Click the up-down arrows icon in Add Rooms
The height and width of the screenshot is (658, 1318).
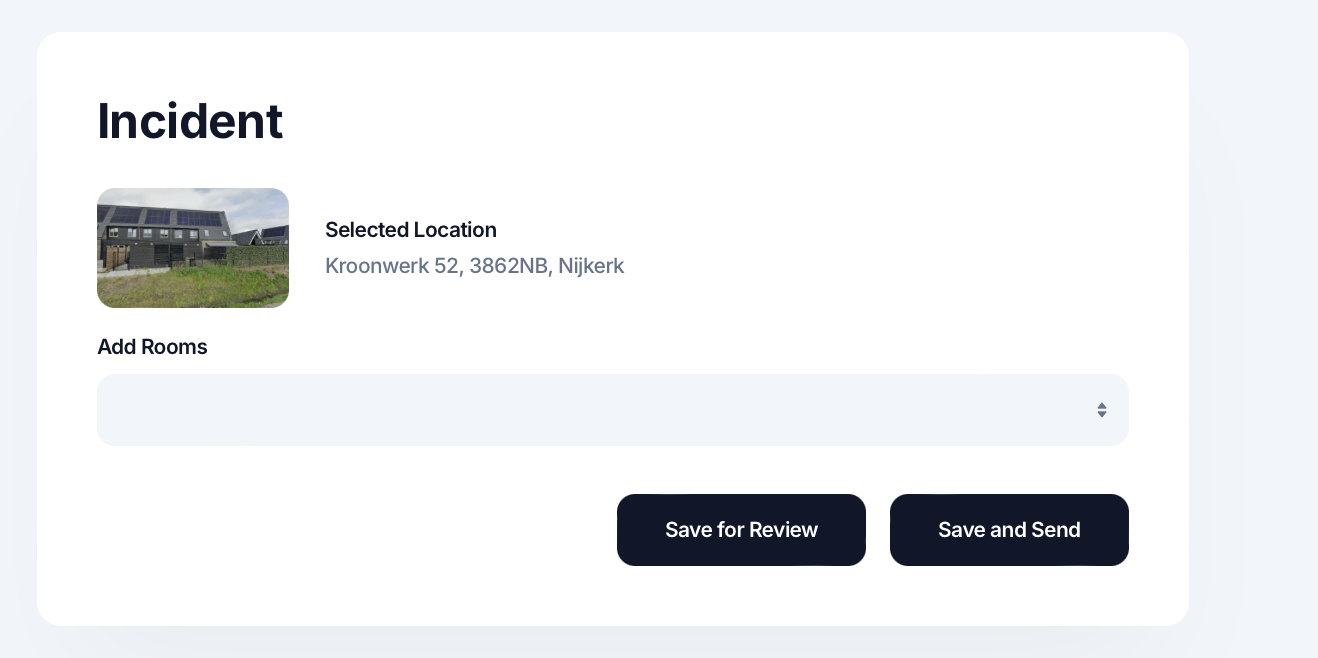point(1101,410)
